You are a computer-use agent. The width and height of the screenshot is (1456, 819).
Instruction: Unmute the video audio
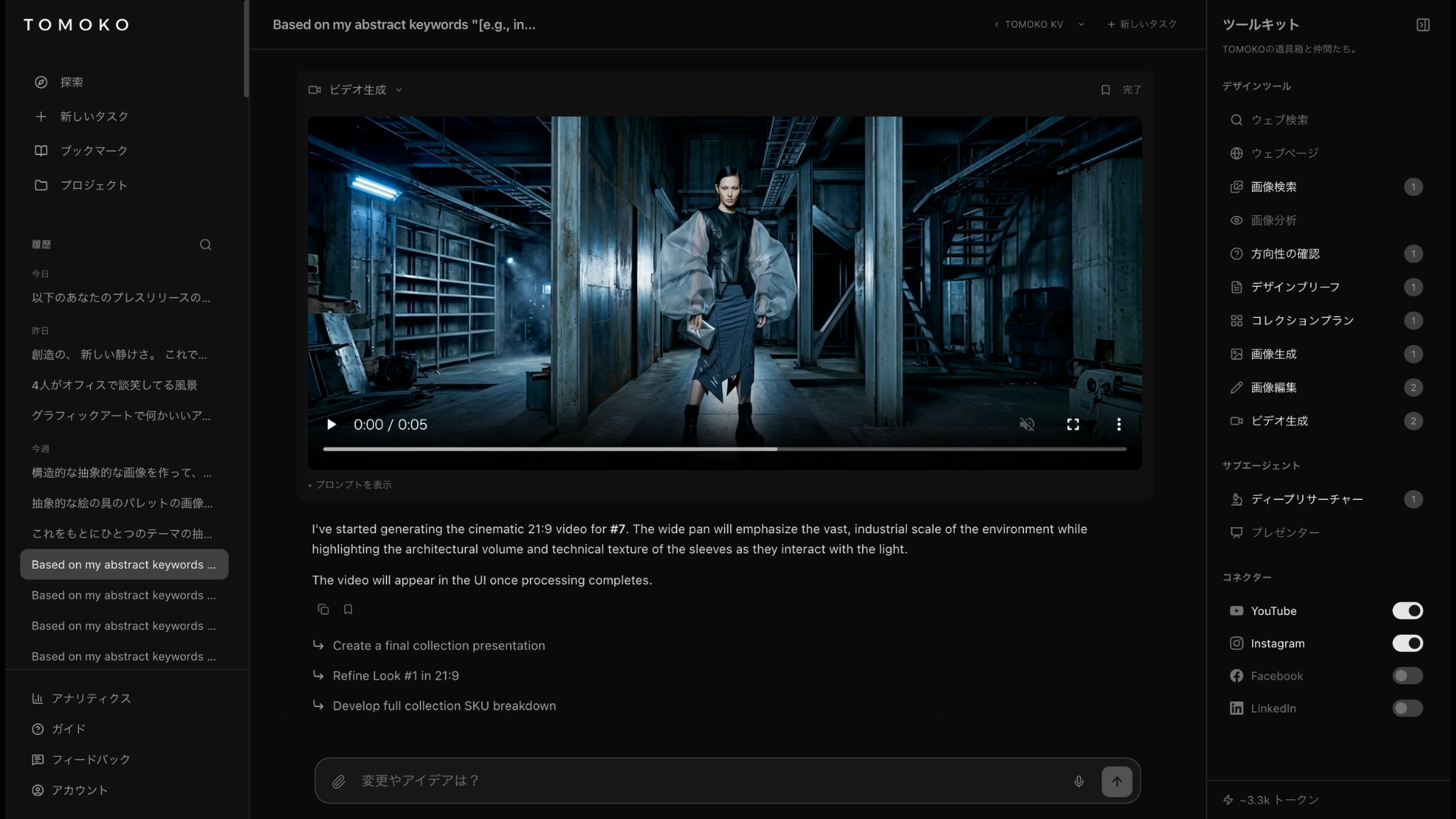[x=1027, y=425]
